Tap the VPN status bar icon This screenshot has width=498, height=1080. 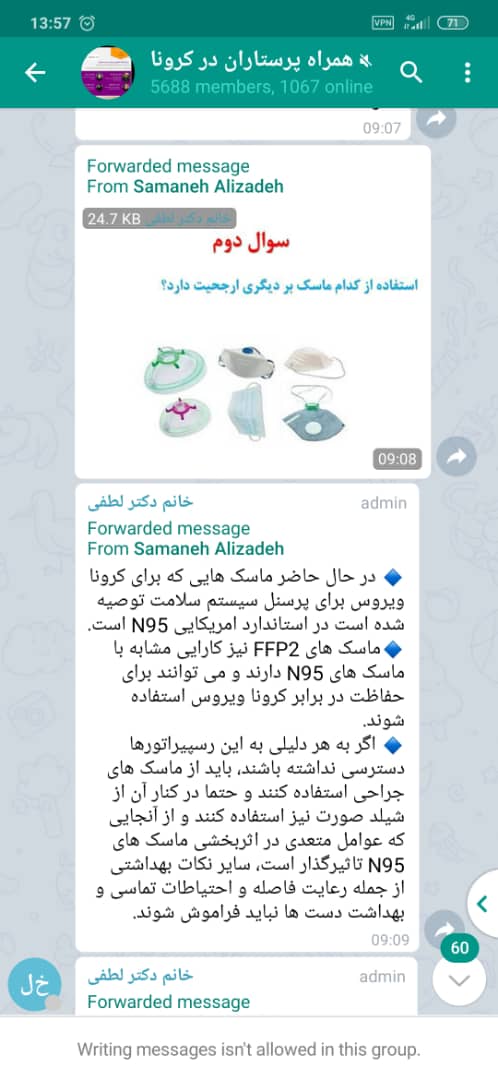pos(382,23)
